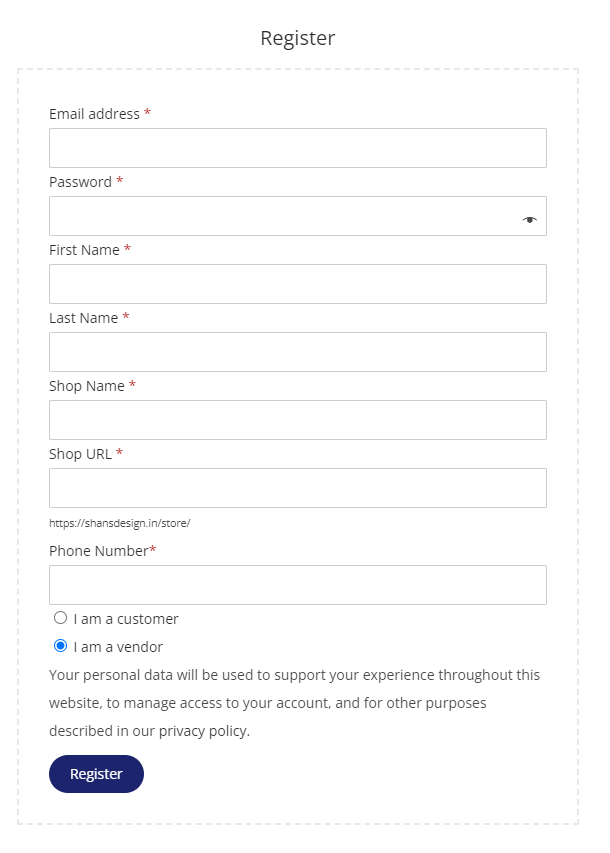Click the shansdesign.in/store URL hint text
Screen dimensions: 610x853
pyautogui.click(x=120, y=523)
